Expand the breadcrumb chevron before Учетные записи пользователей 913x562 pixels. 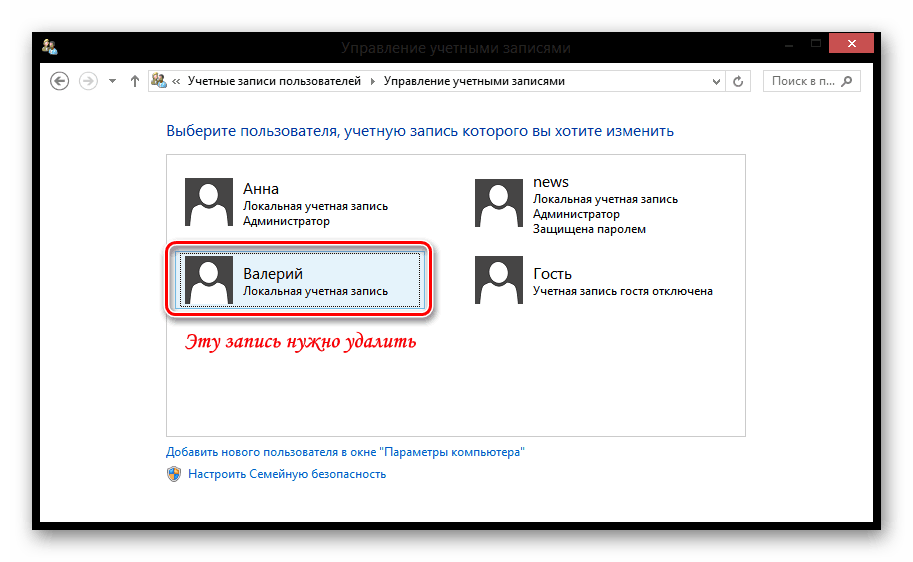[176, 82]
